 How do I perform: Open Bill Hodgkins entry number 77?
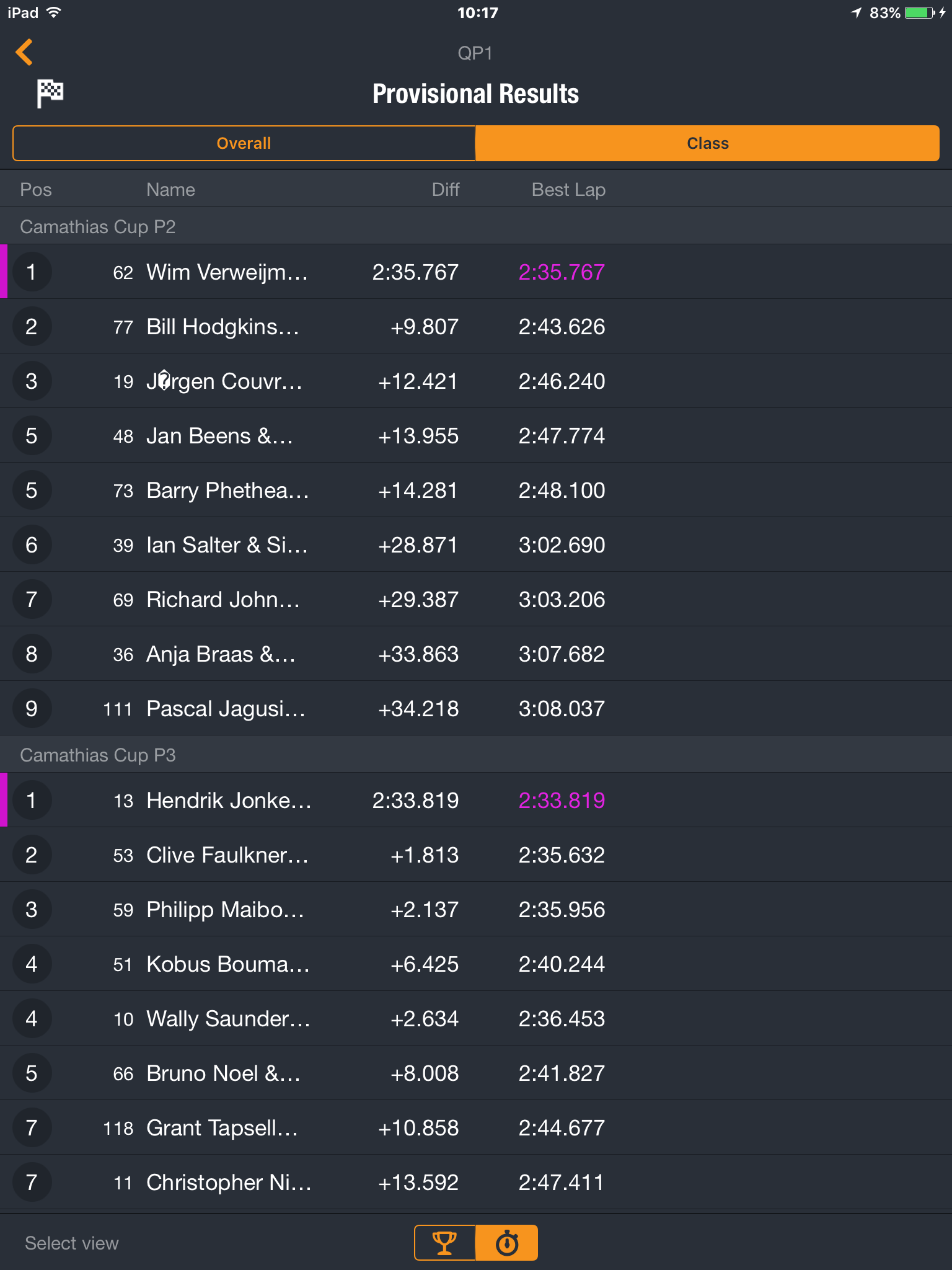click(476, 326)
